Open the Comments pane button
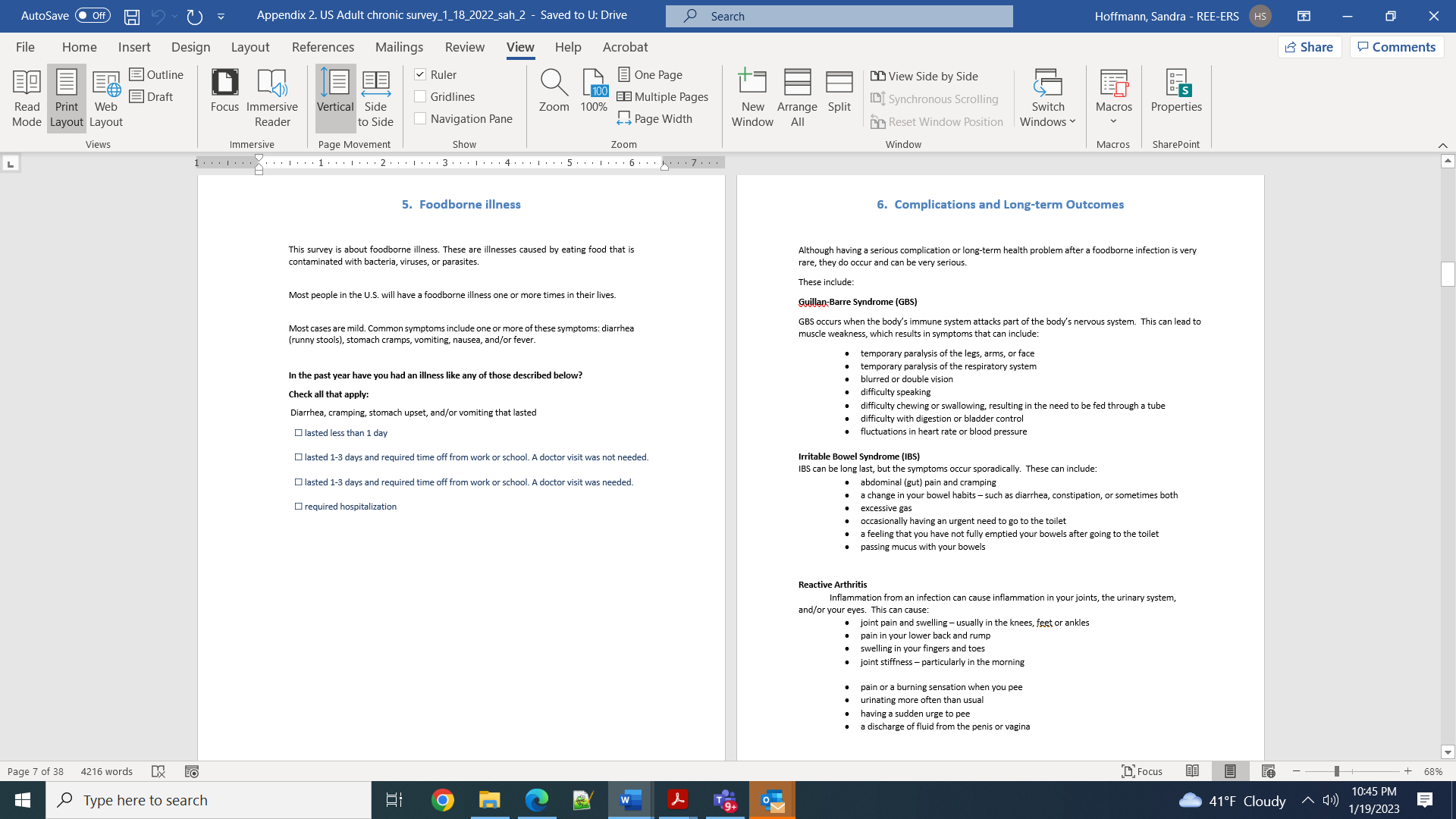Image resolution: width=1456 pixels, height=819 pixels. click(1397, 47)
